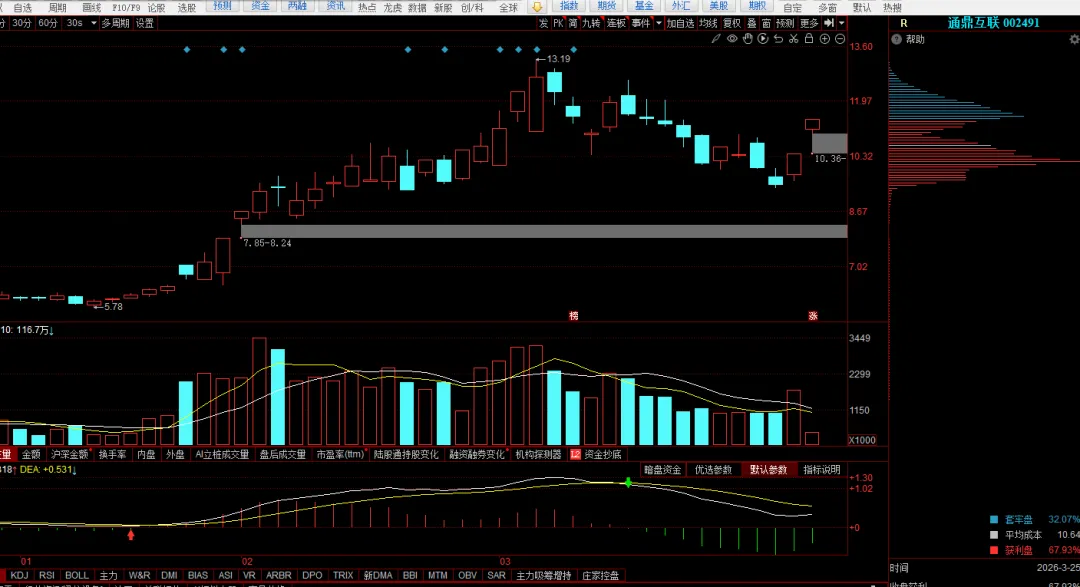1080x587 pixels.
Task: Click the PK compare button
Action: (558, 23)
